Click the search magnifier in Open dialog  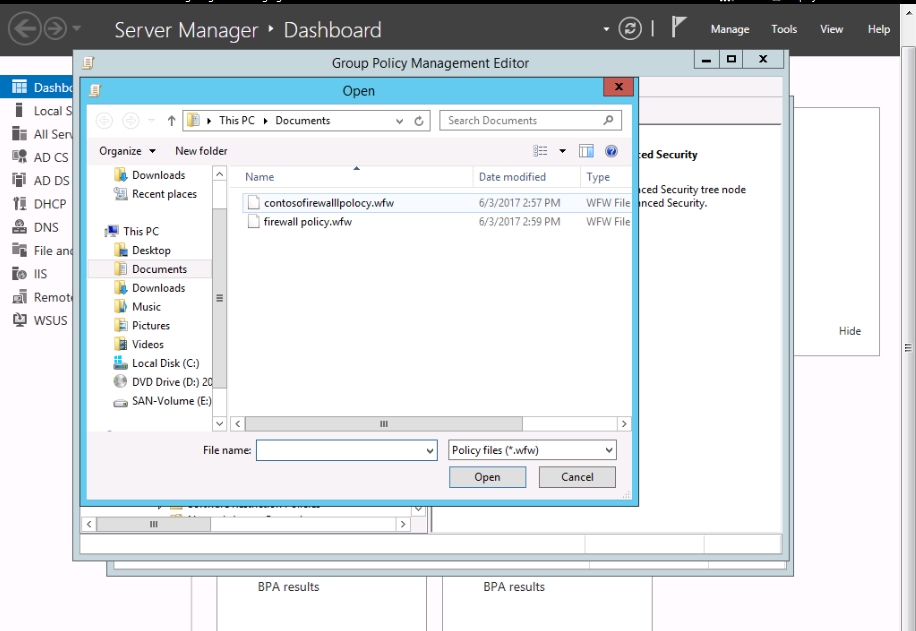608,120
